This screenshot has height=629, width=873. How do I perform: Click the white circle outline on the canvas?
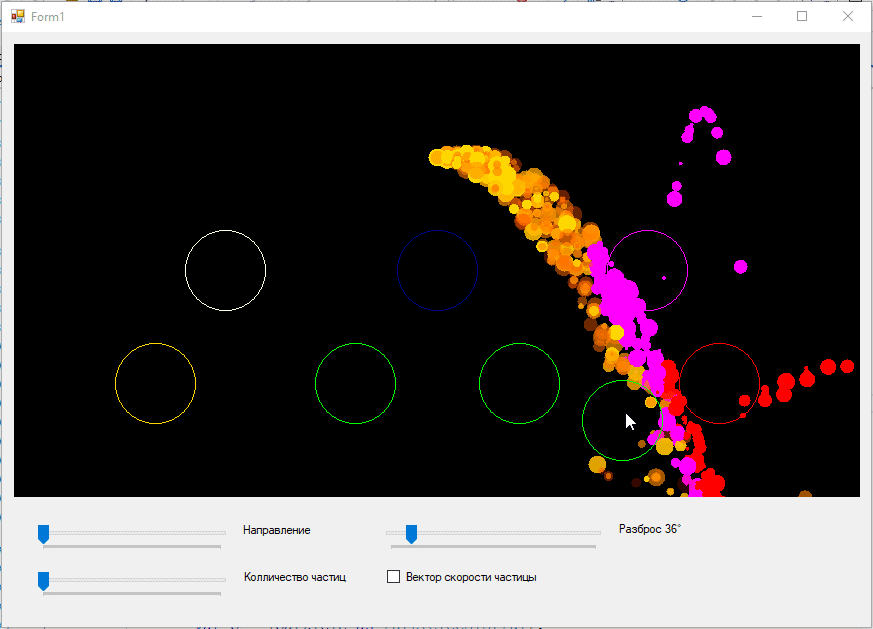(225, 270)
